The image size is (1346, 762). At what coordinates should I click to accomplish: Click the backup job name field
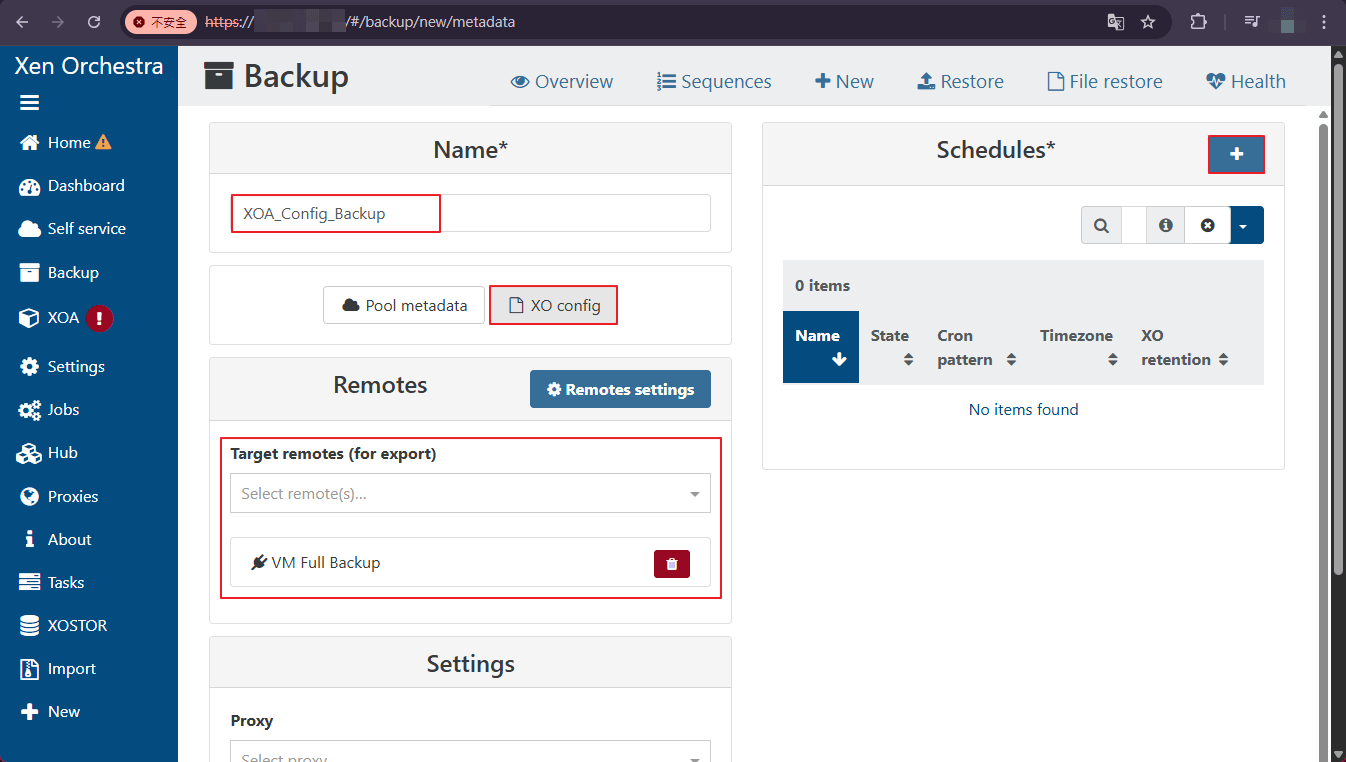470,213
